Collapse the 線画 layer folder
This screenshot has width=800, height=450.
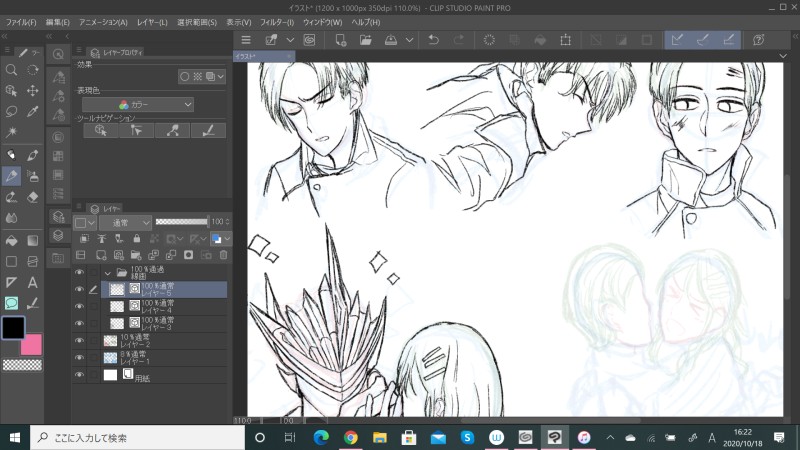click(108, 273)
